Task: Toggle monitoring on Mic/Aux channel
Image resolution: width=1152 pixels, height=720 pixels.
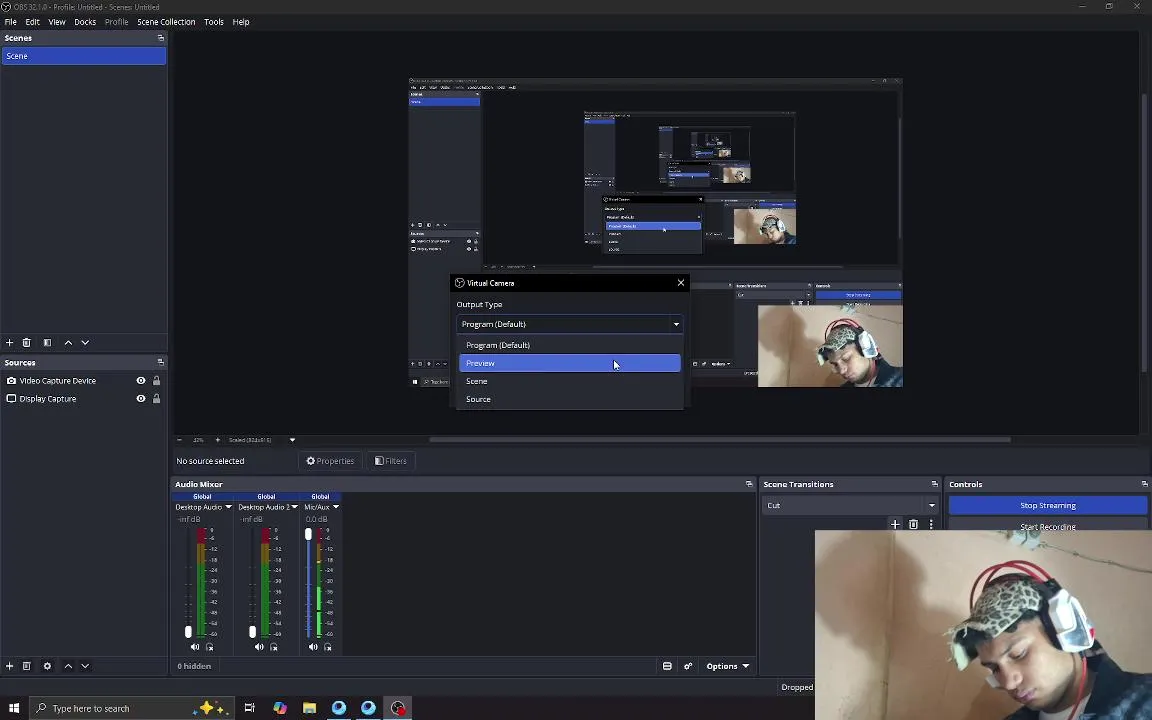Action: (328, 647)
